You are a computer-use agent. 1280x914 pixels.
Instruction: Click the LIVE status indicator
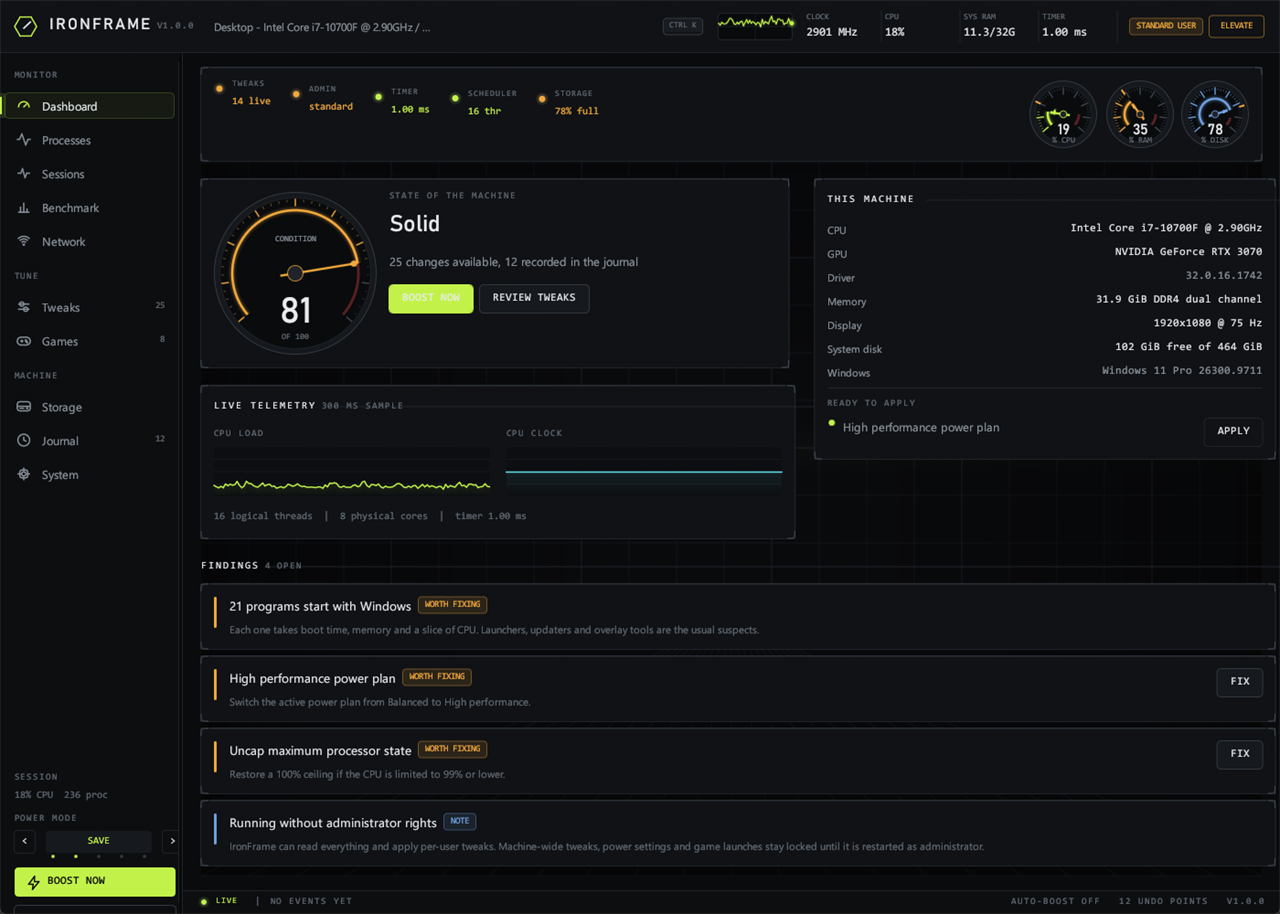coord(220,901)
